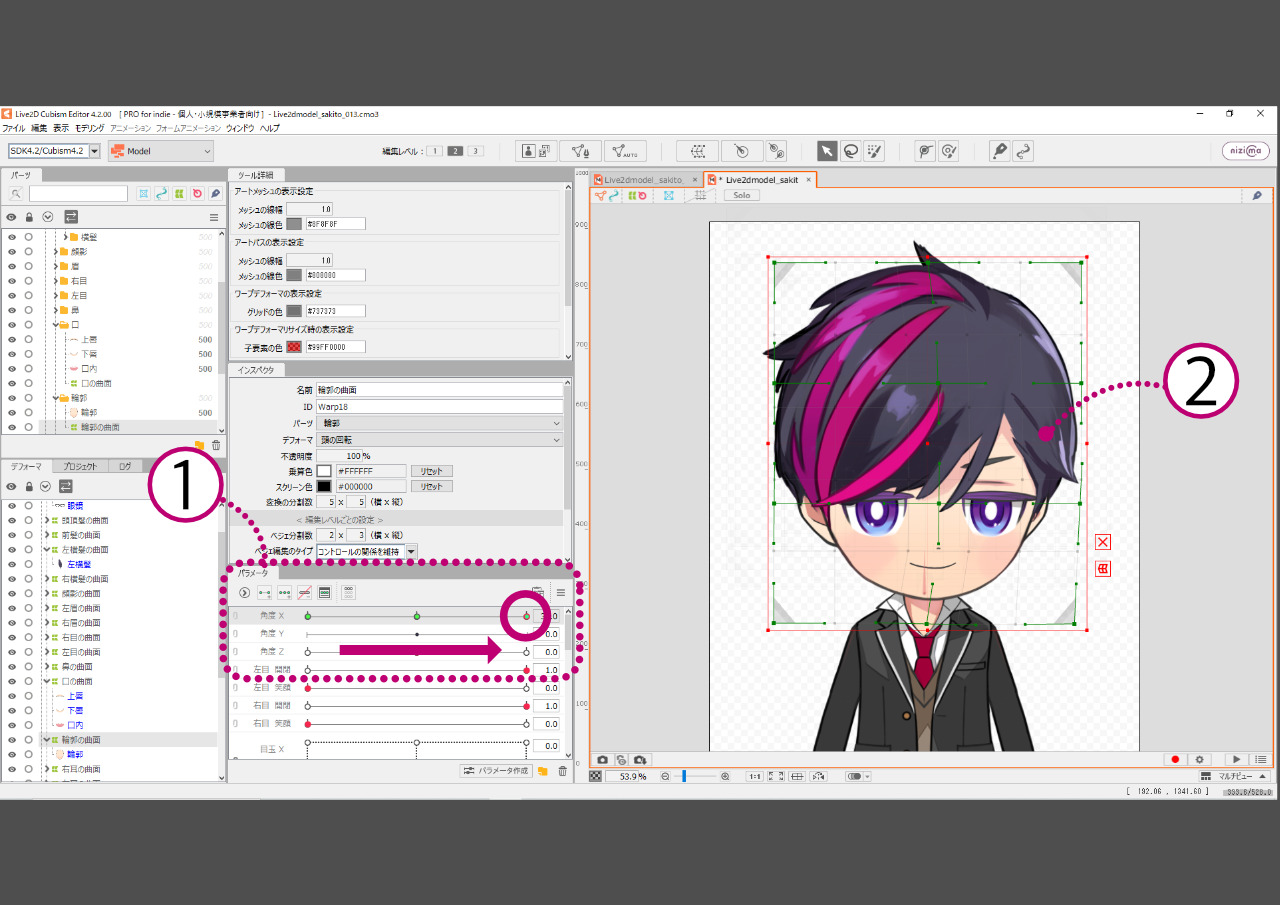Click the delete keys icon in Parameter panel

point(305,592)
